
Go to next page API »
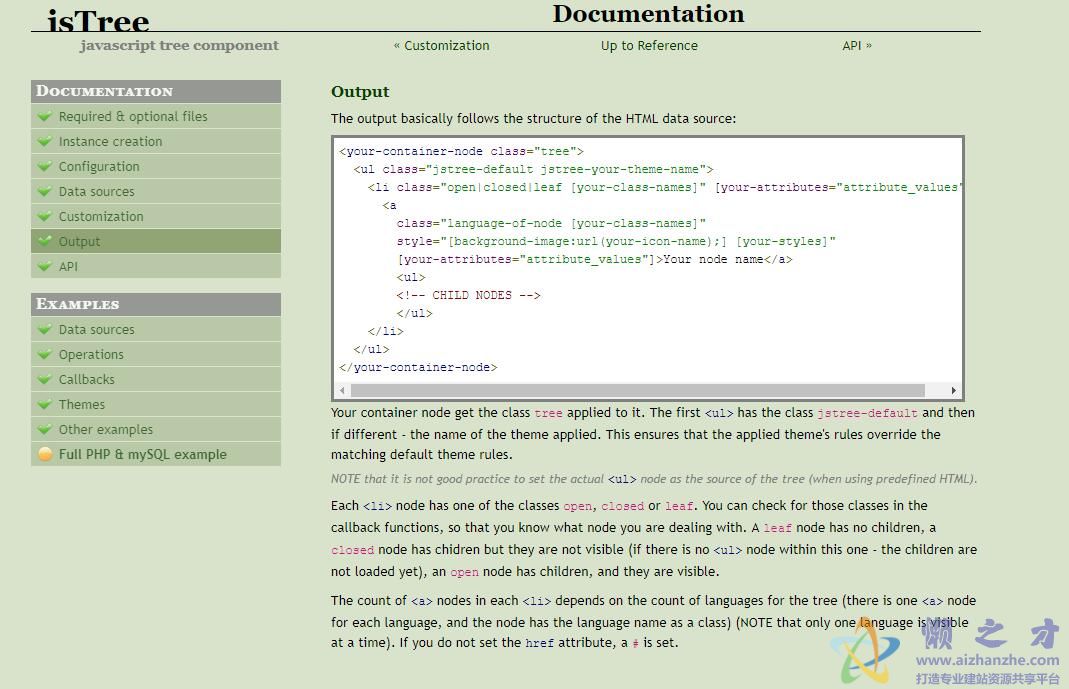tap(857, 45)
